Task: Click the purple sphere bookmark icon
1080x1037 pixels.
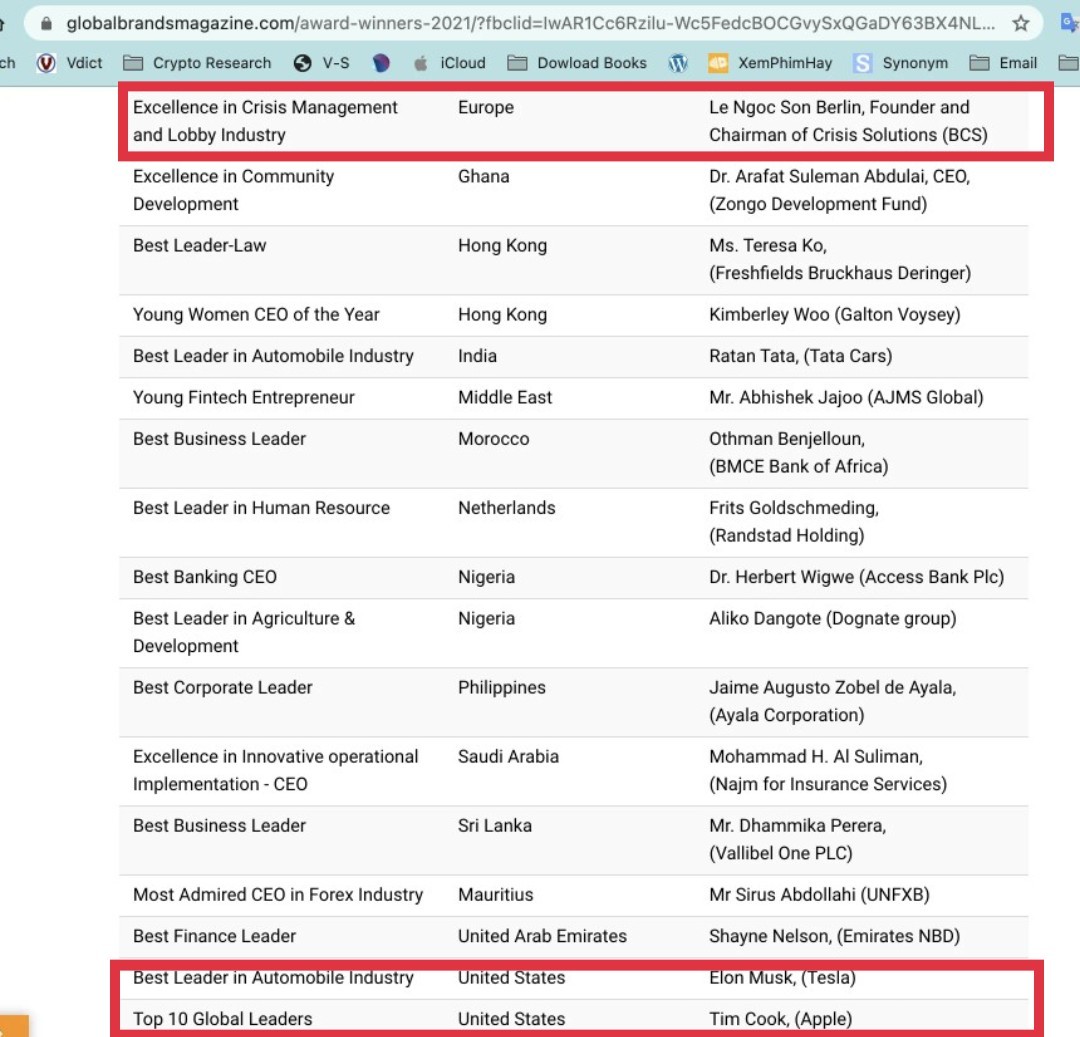Action: click(381, 63)
